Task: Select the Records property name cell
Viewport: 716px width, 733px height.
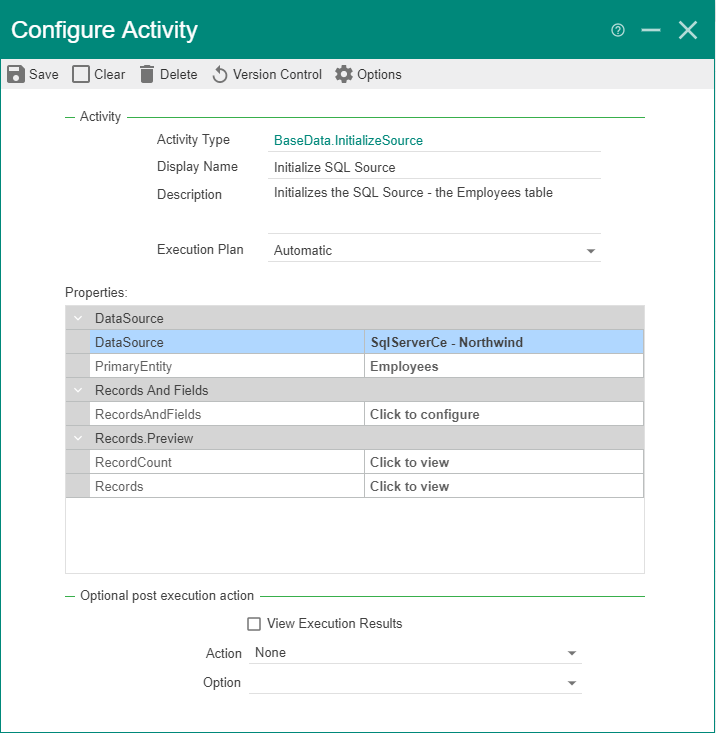Action: [227, 486]
